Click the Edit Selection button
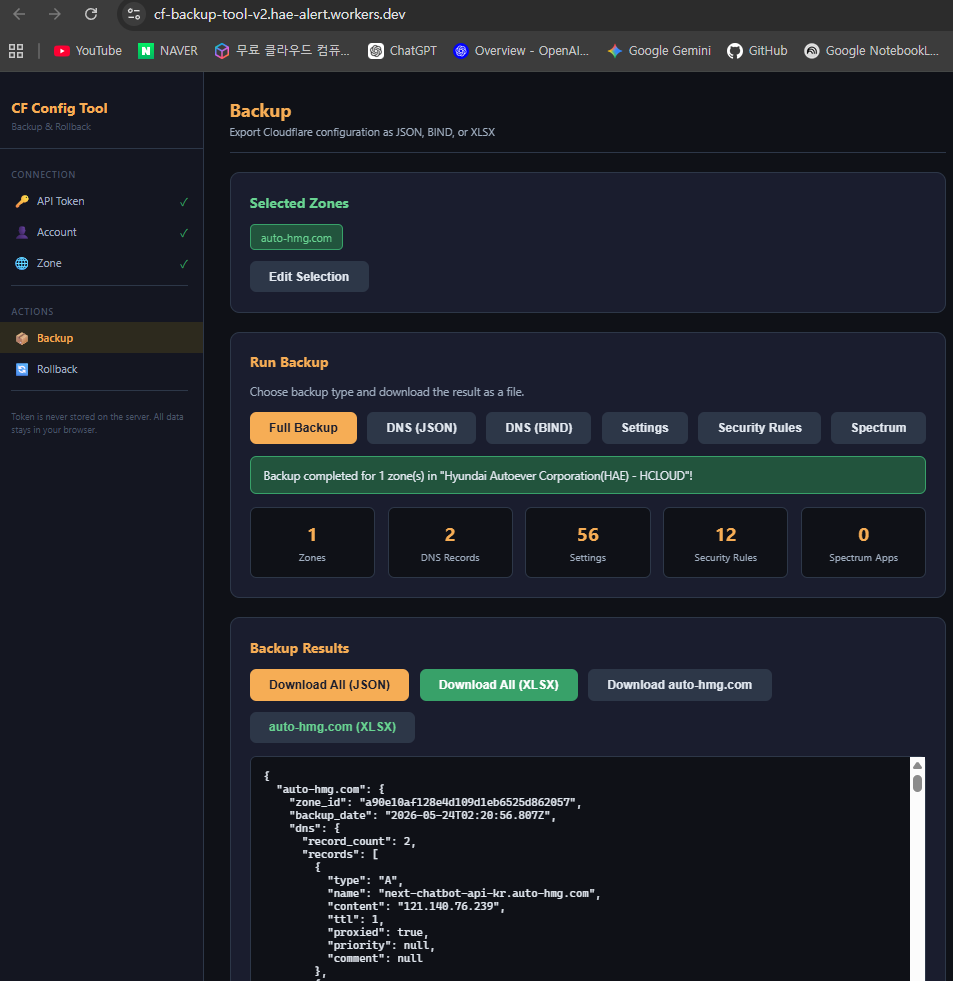Viewport: 953px width, 981px height. pyautogui.click(x=309, y=277)
